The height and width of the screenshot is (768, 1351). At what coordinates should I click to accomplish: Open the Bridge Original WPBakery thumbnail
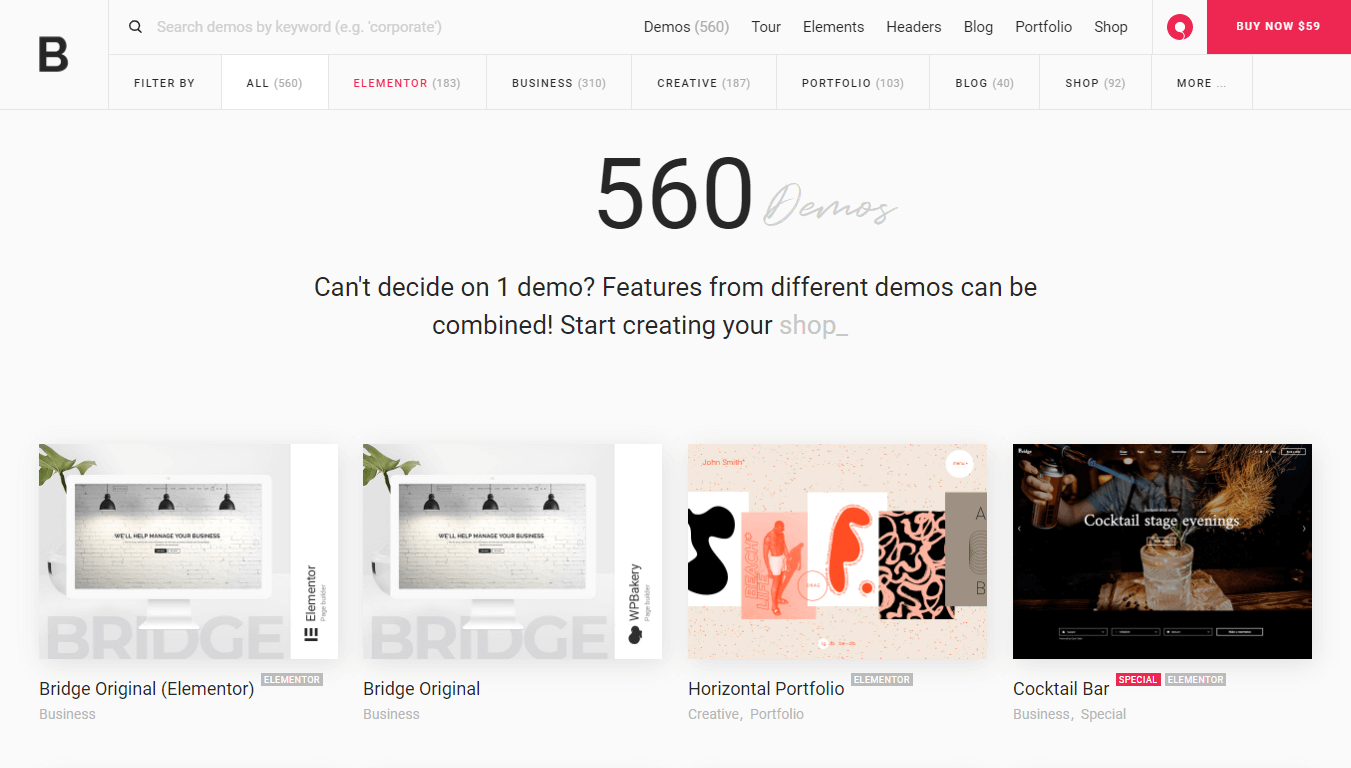coord(512,552)
